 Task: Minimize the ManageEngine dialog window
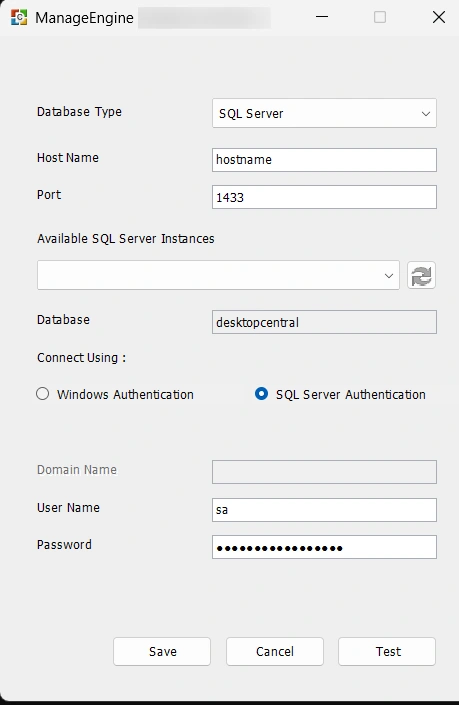click(x=322, y=17)
